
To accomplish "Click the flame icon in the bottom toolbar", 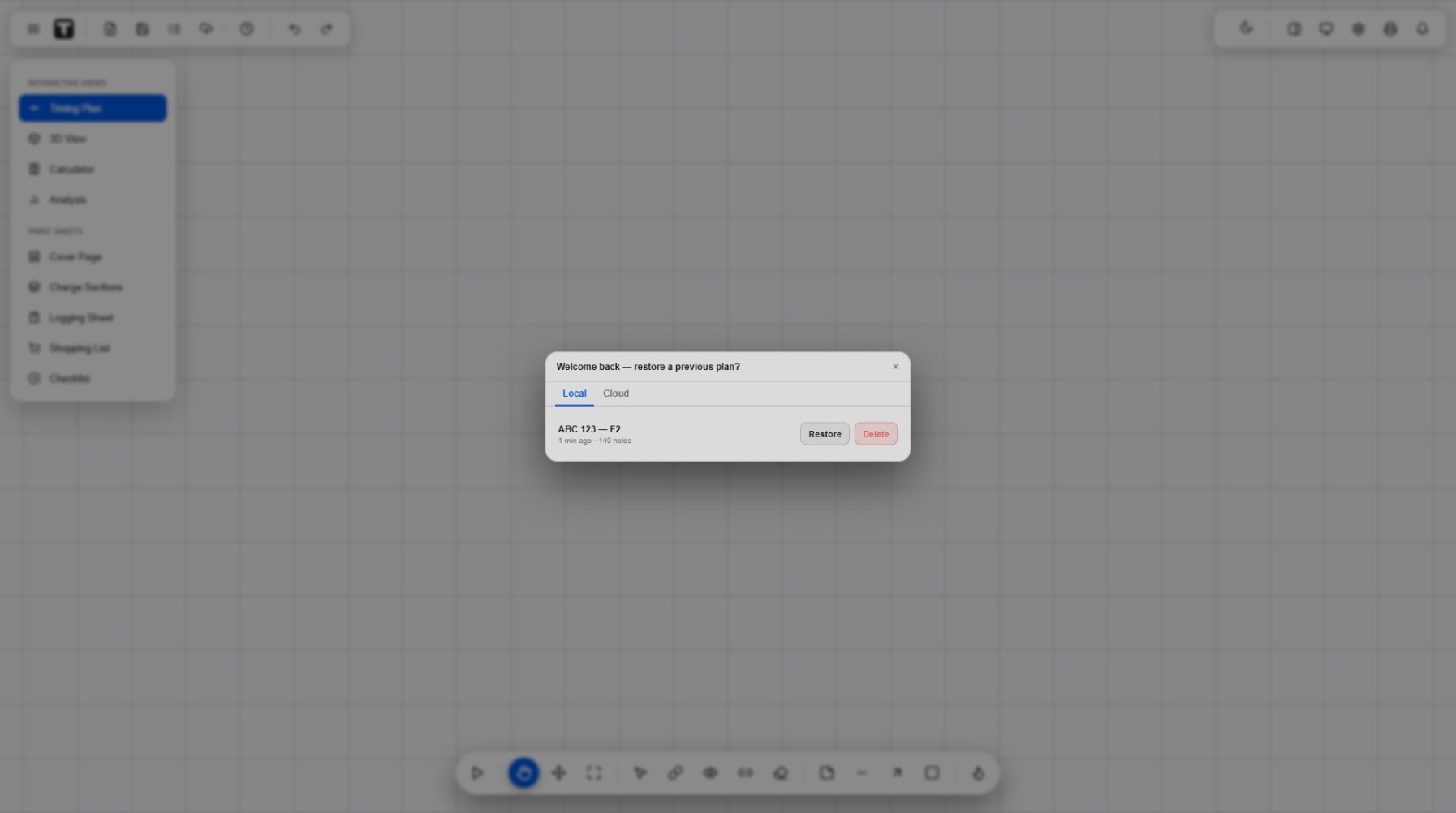I will tap(978, 773).
